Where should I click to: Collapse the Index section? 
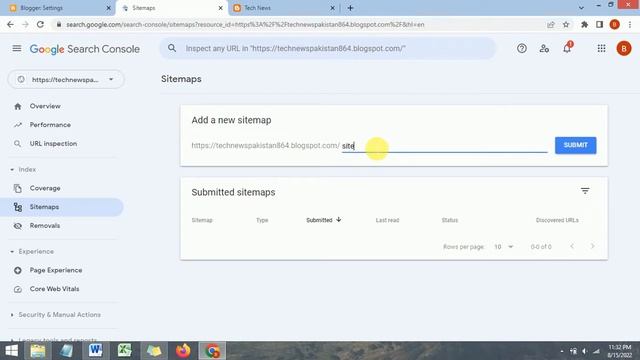tap(12, 169)
